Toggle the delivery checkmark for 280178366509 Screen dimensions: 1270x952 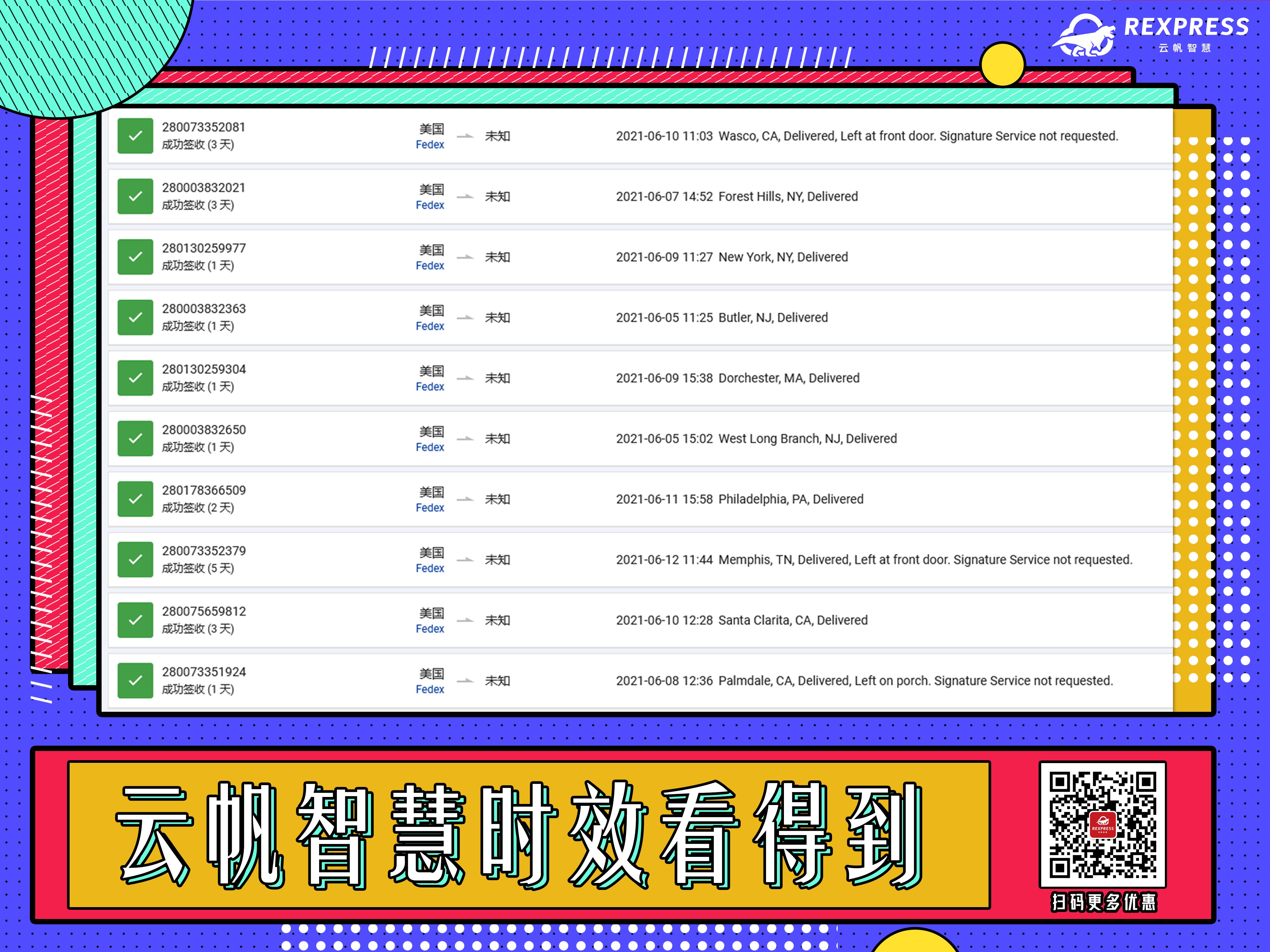(135, 499)
